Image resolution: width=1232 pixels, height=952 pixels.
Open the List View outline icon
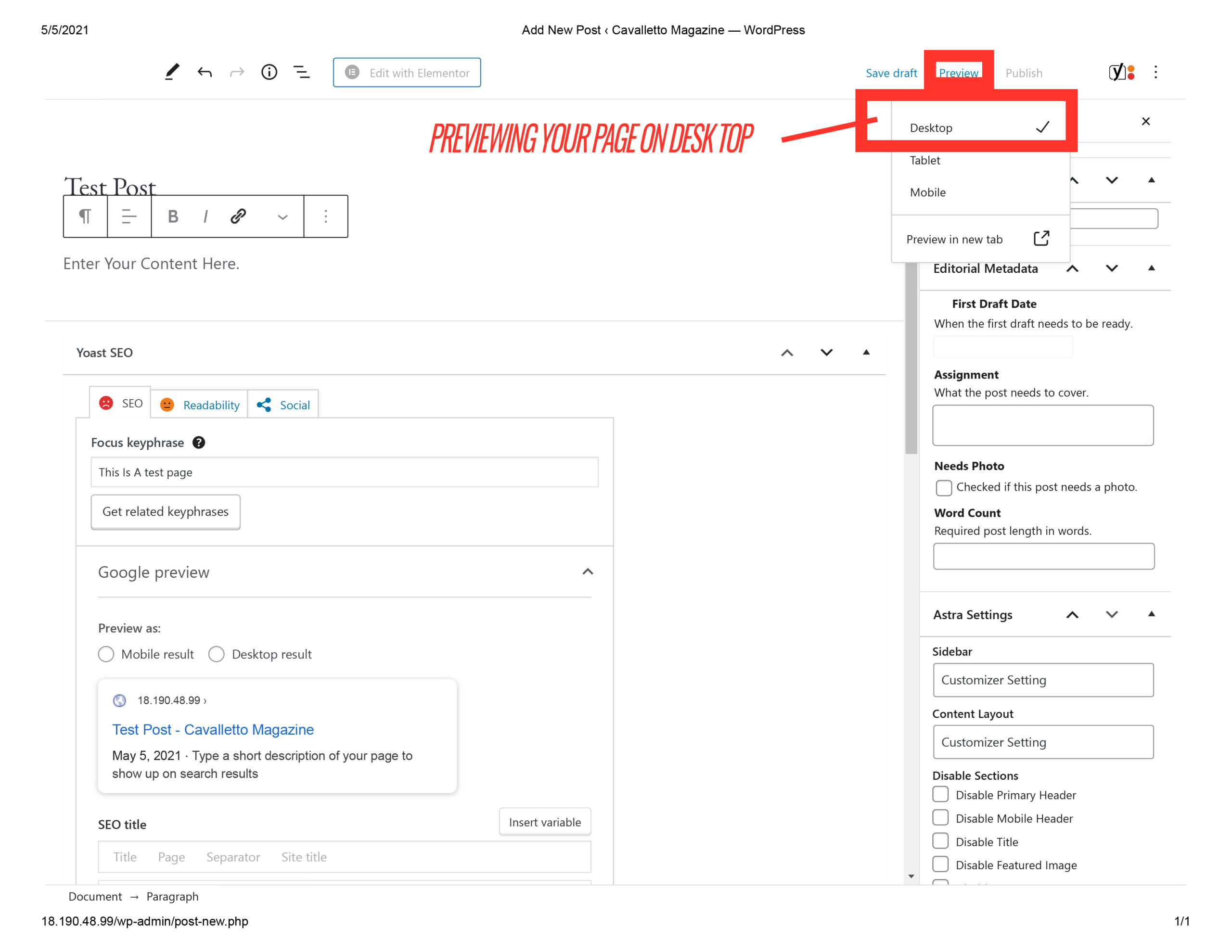click(x=302, y=72)
